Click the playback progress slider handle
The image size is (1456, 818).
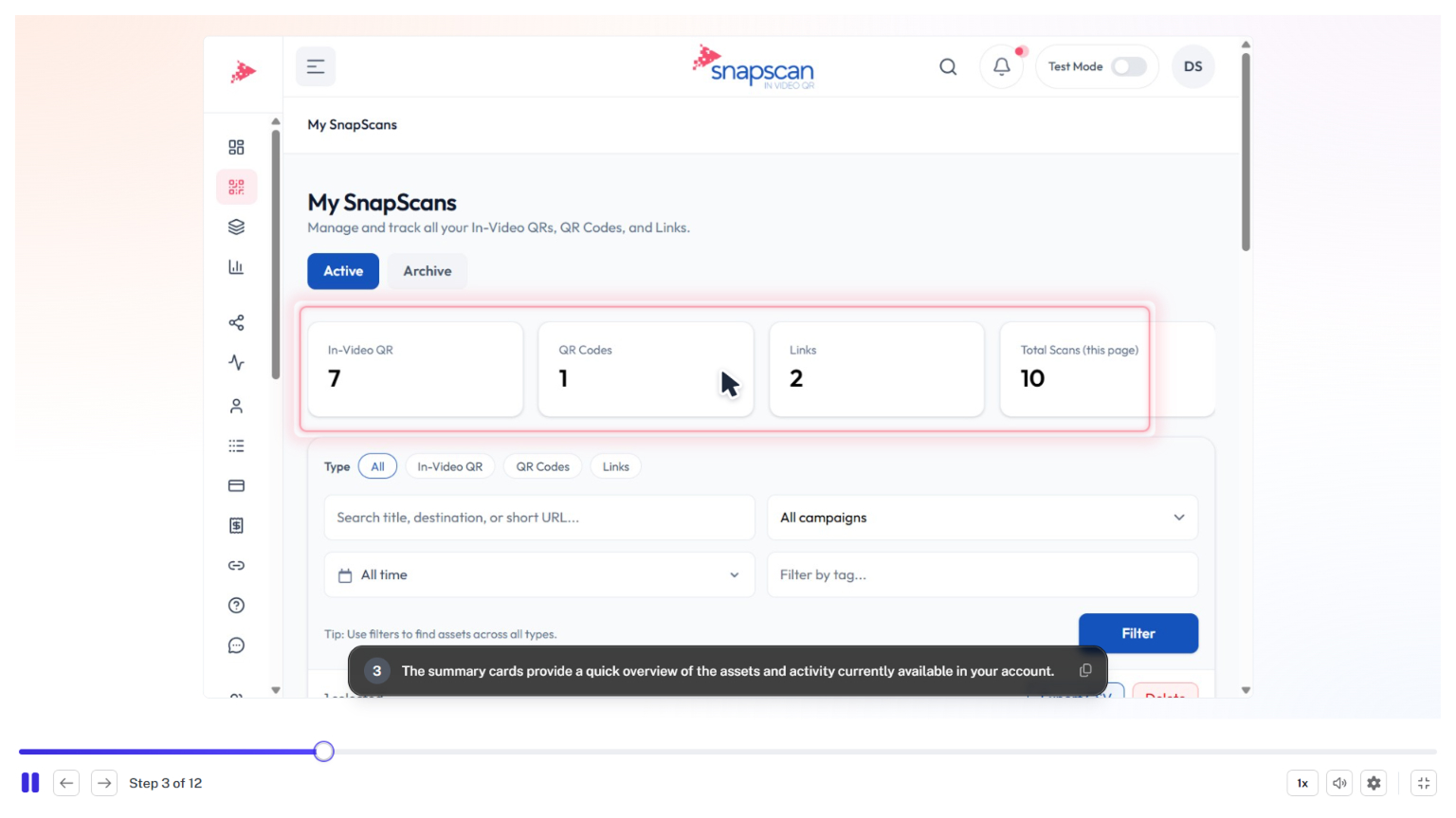(x=324, y=752)
